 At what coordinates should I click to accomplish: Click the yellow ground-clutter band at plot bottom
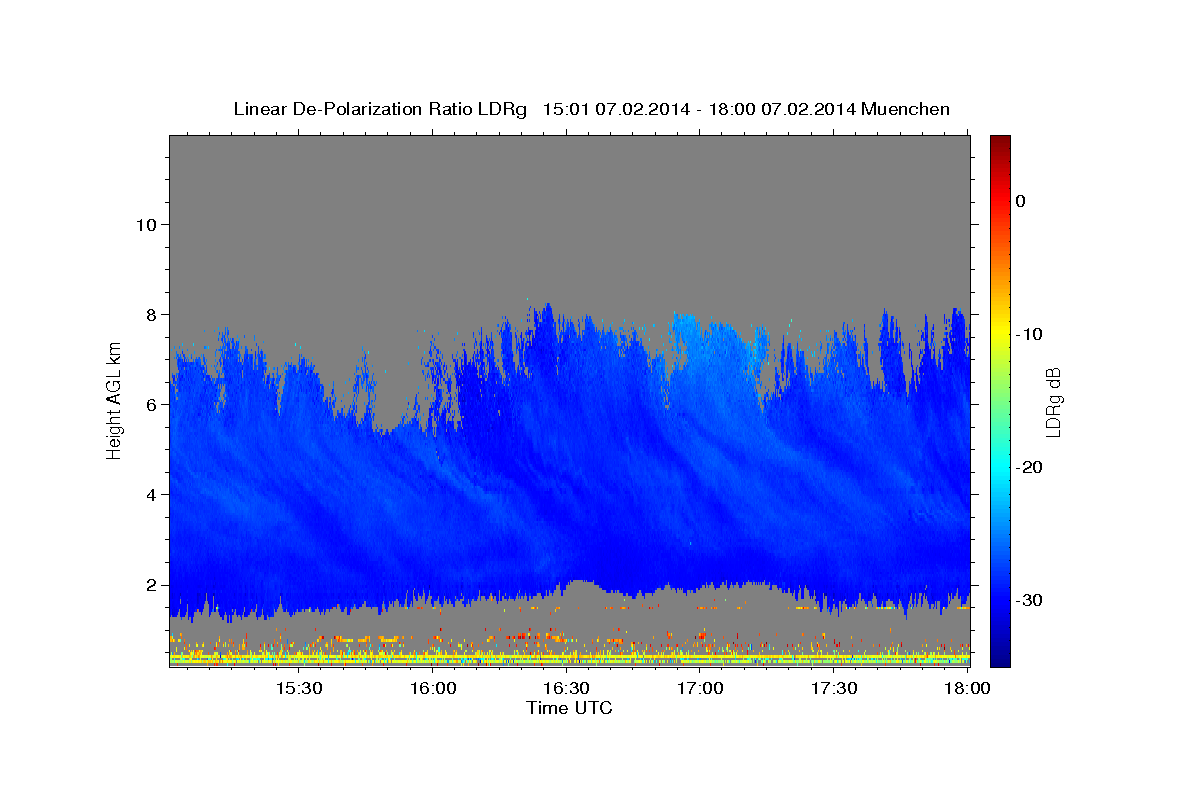[x=569, y=657]
